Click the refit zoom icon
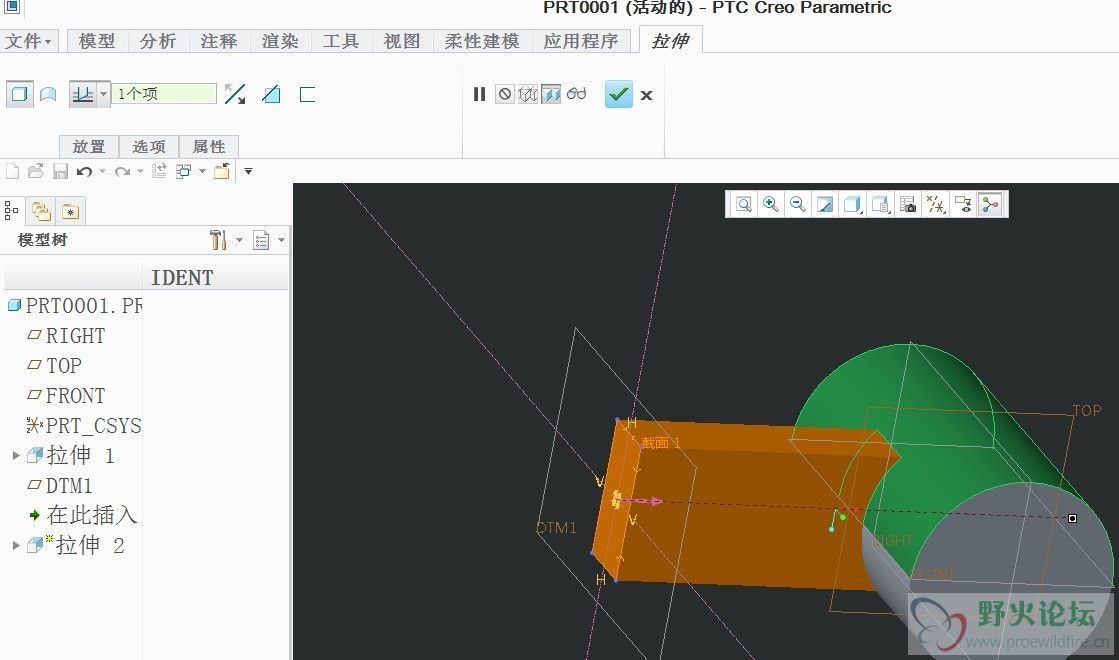The height and width of the screenshot is (660, 1119). (744, 205)
